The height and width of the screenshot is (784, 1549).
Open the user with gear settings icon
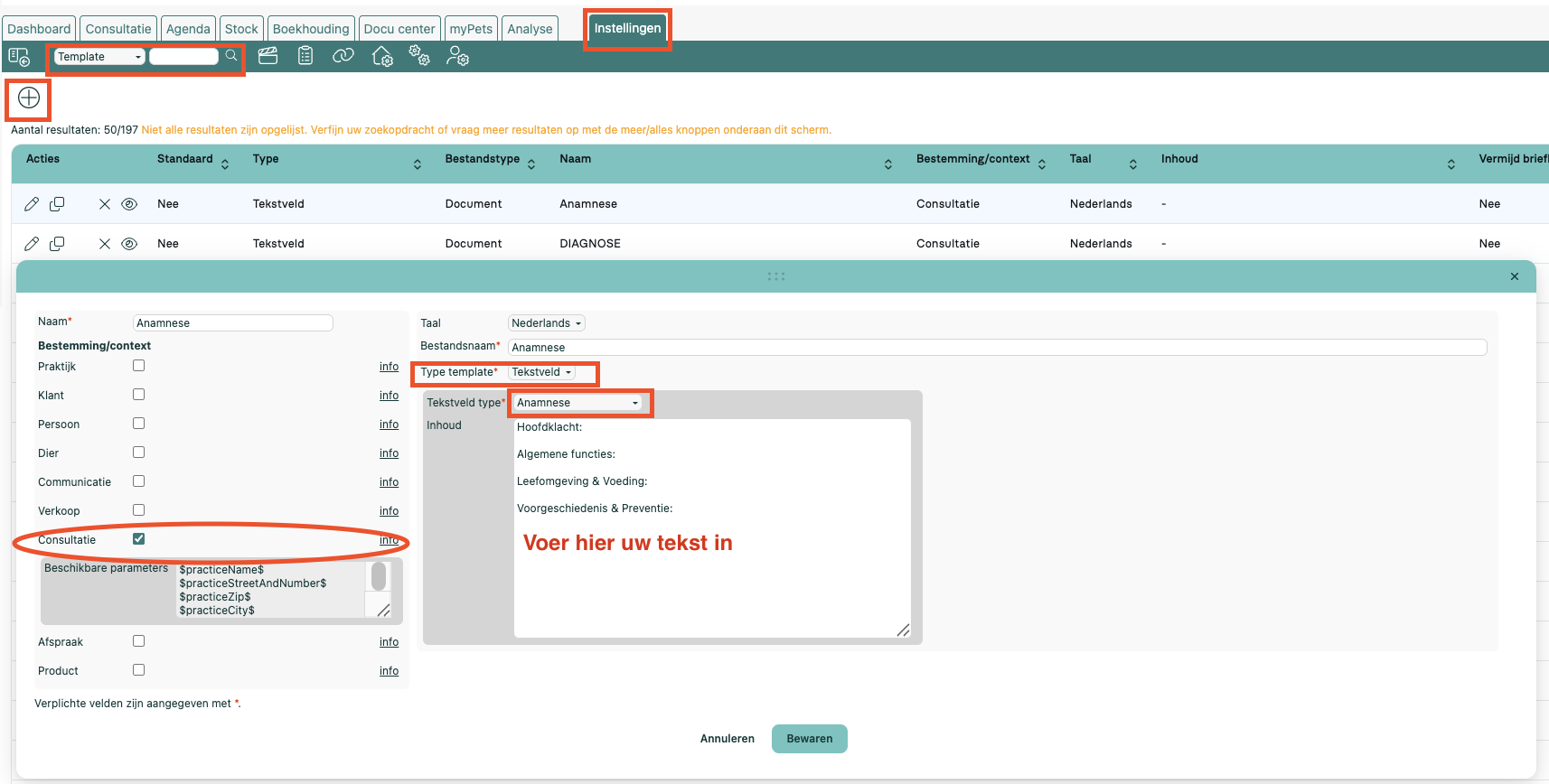pos(458,57)
